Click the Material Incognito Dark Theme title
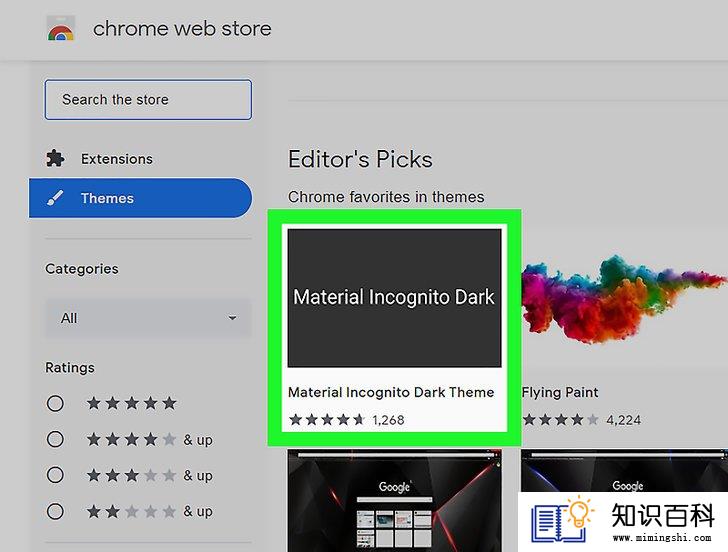The image size is (728, 552). click(x=391, y=392)
